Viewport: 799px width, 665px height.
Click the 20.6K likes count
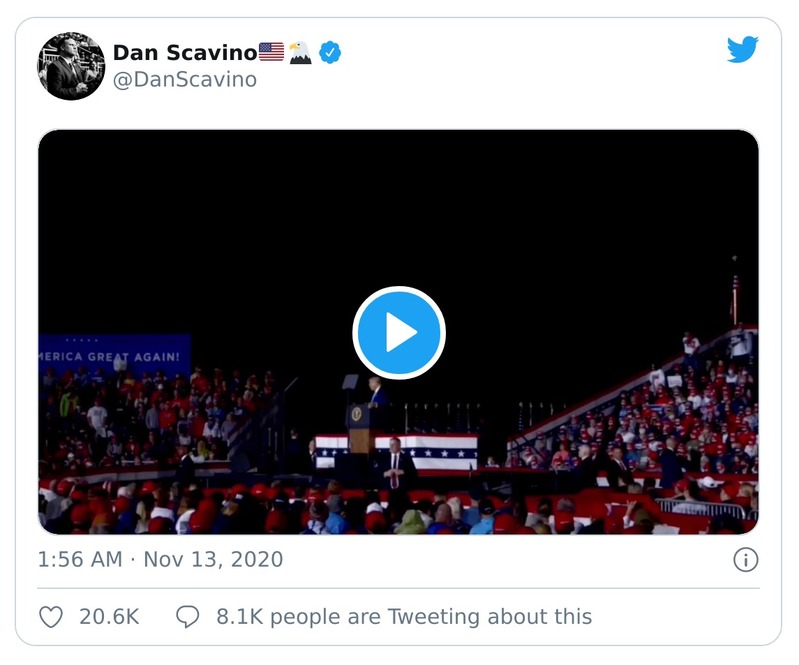pos(109,617)
